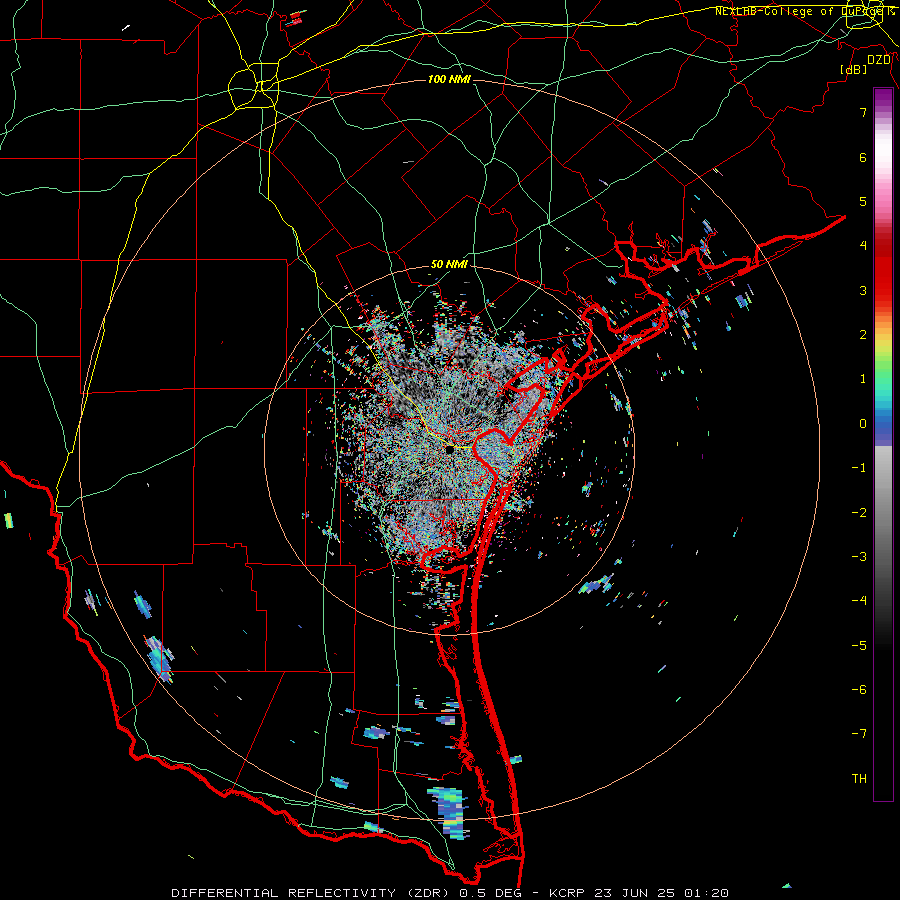Click the "DIFFERENTIAL REFLECTIVITY (ZDR)" caption text

coord(312,893)
